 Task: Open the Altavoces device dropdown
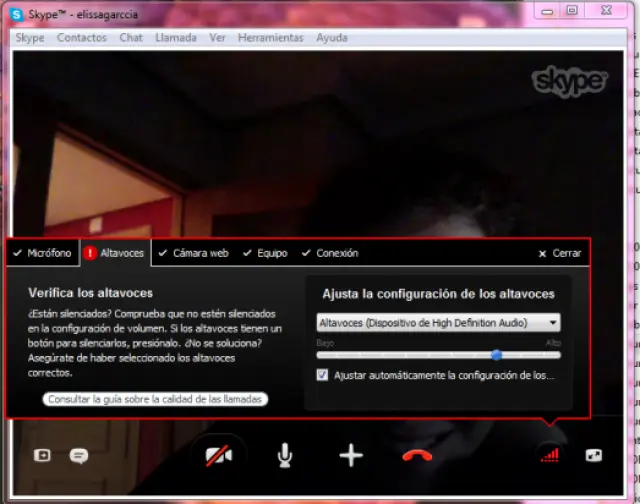tap(438, 323)
